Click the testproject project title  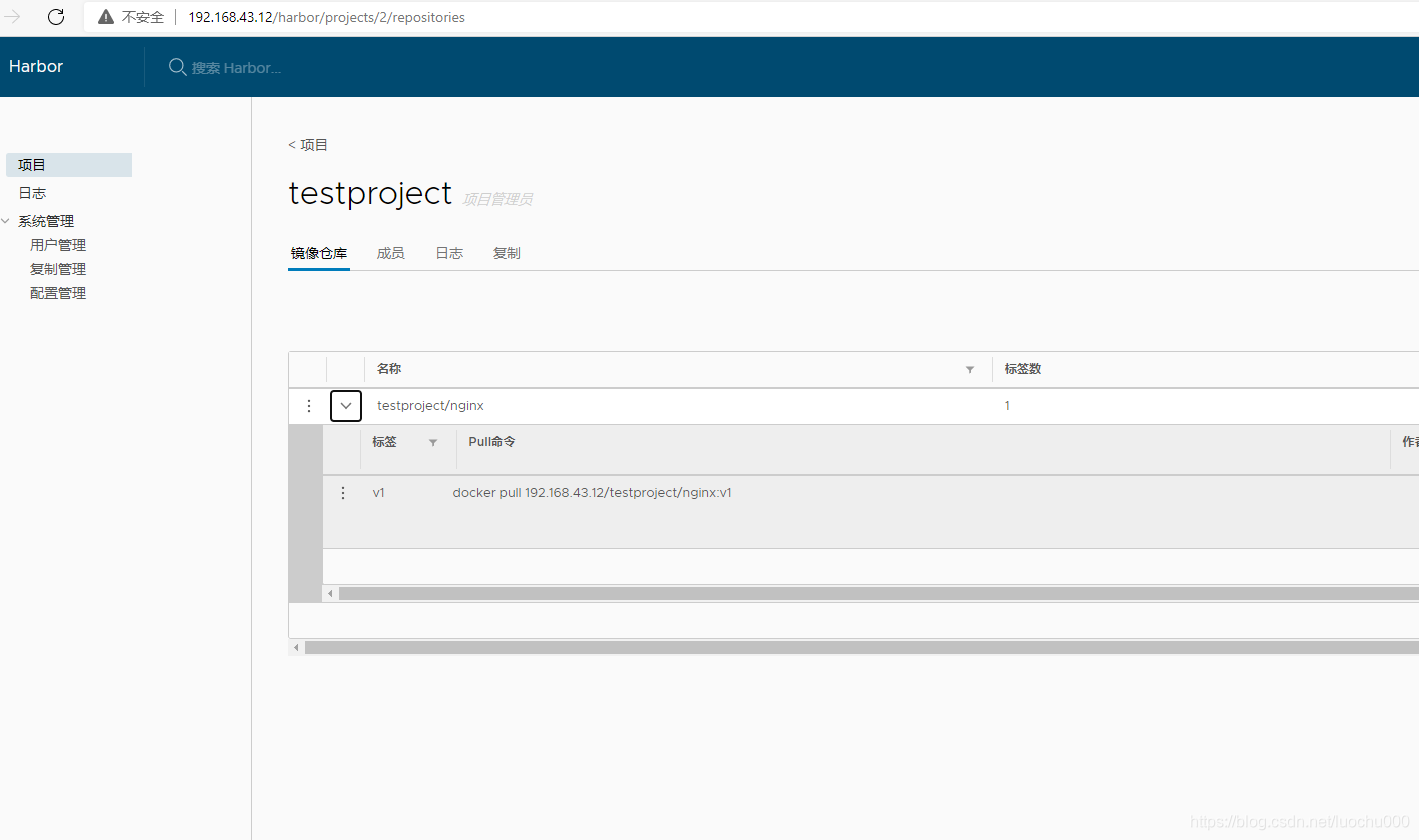pos(370,193)
